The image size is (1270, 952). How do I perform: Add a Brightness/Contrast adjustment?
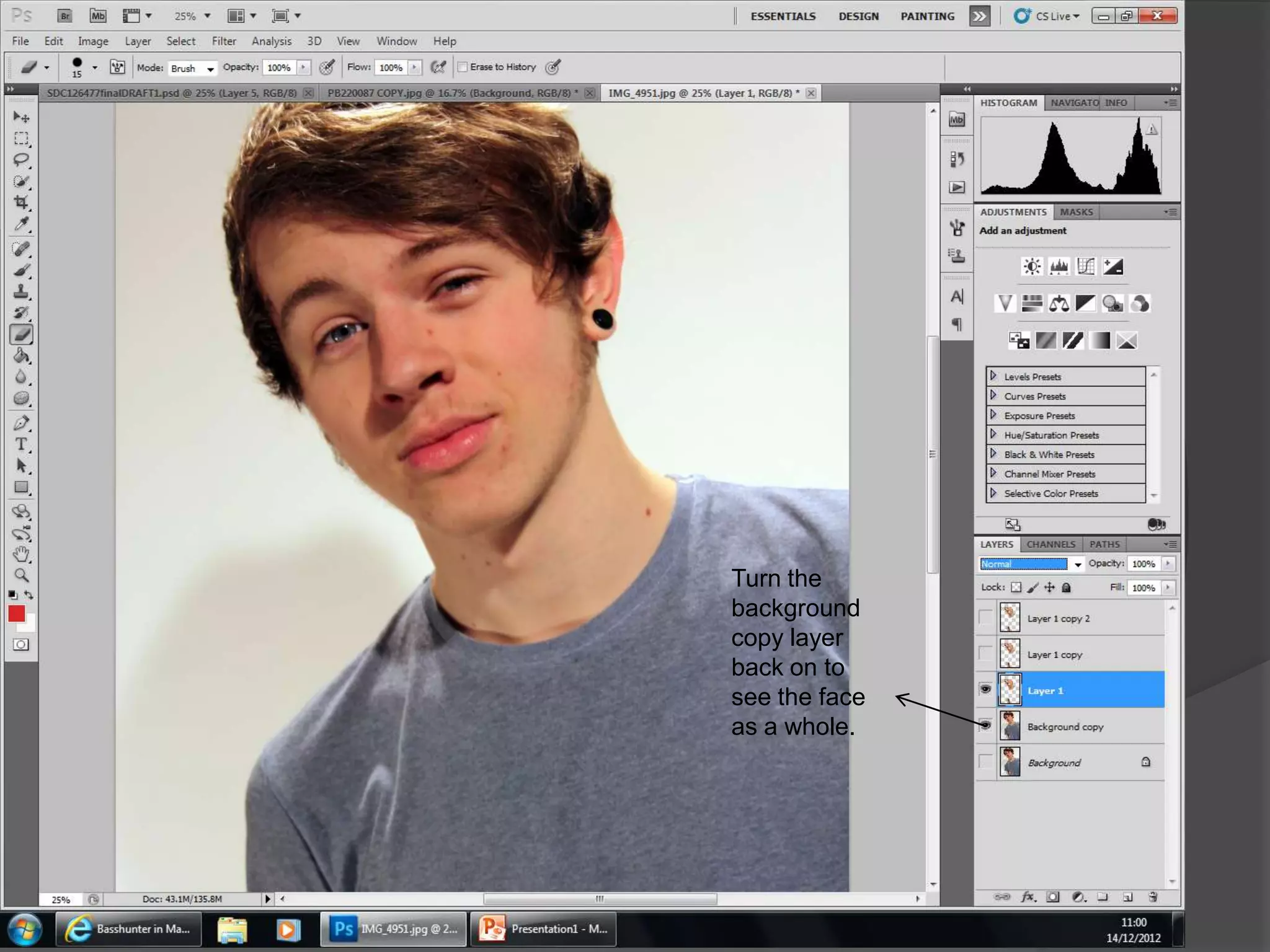click(x=1032, y=267)
